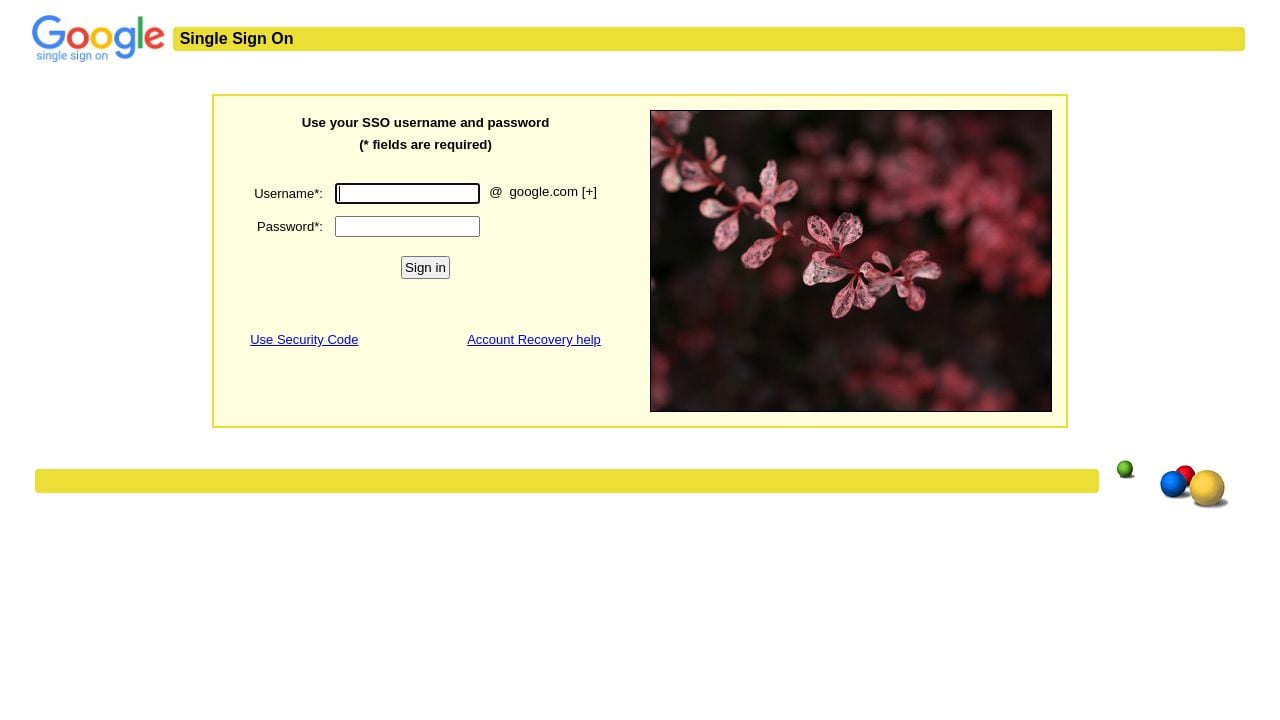Click the small green ball icon

(x=1125, y=469)
